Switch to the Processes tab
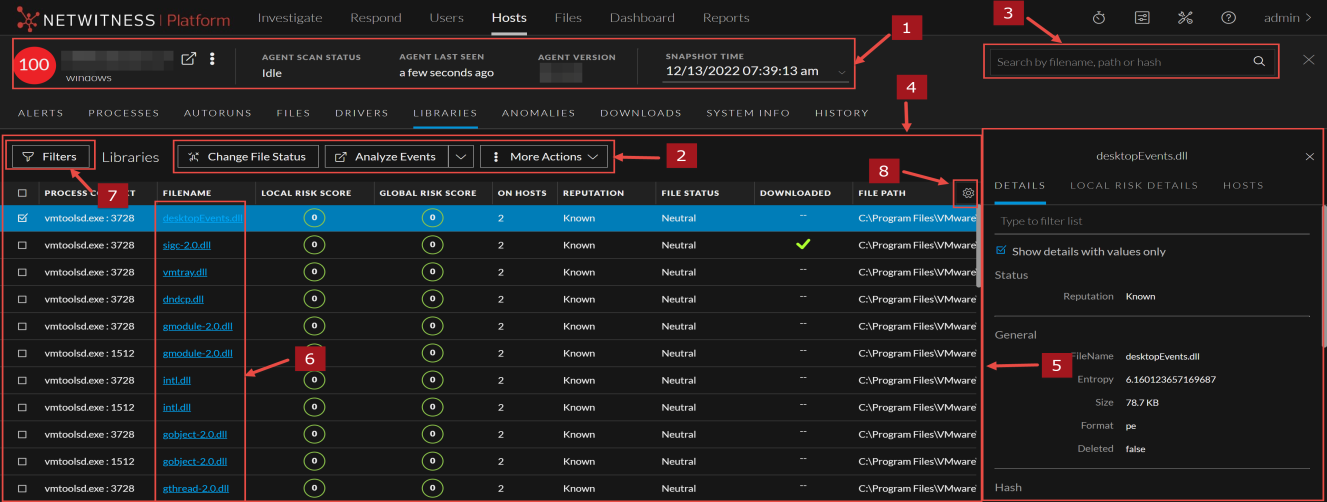This screenshot has width=1327, height=502. click(123, 113)
